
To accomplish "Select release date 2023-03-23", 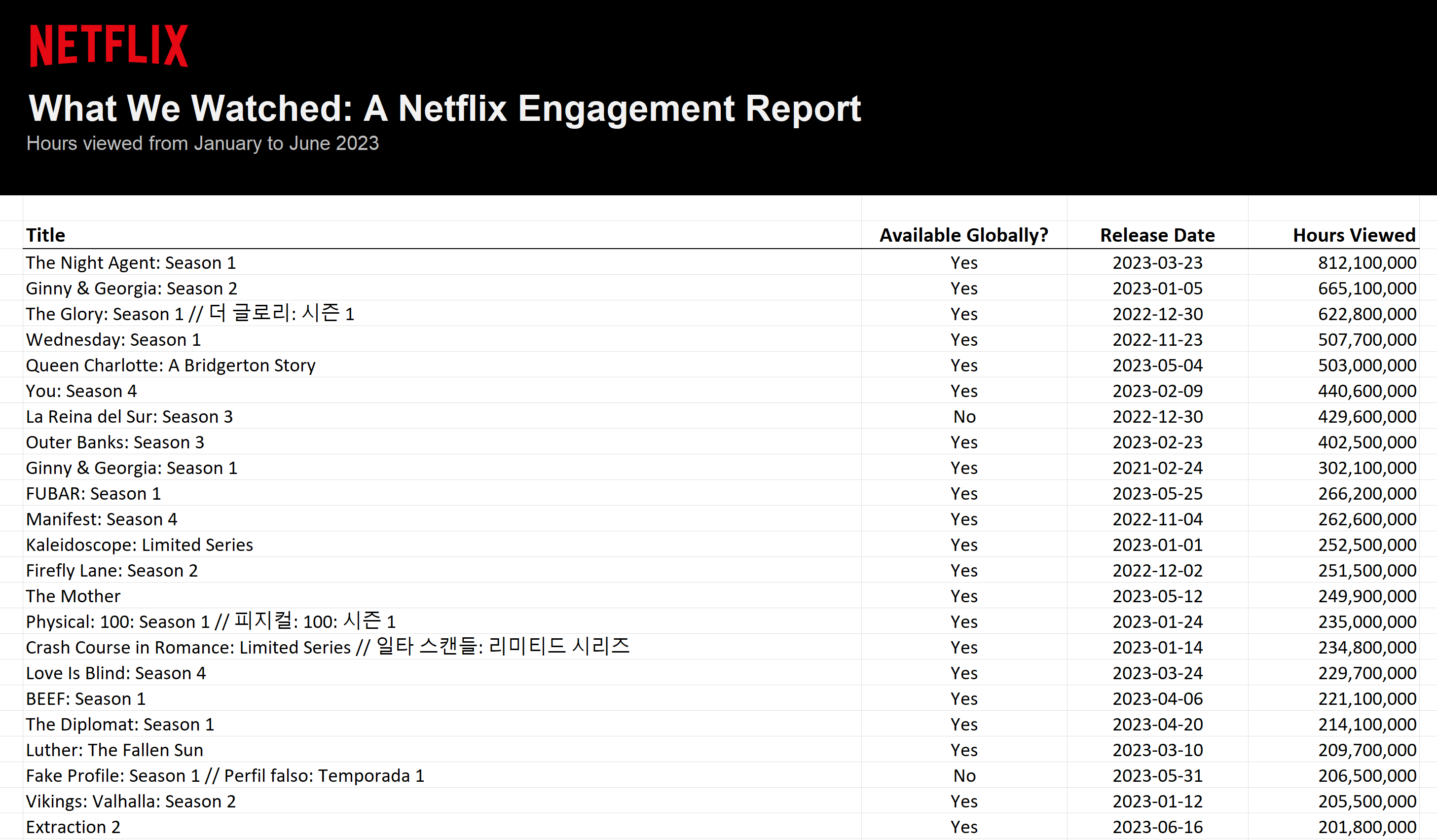I will click(x=1158, y=263).
